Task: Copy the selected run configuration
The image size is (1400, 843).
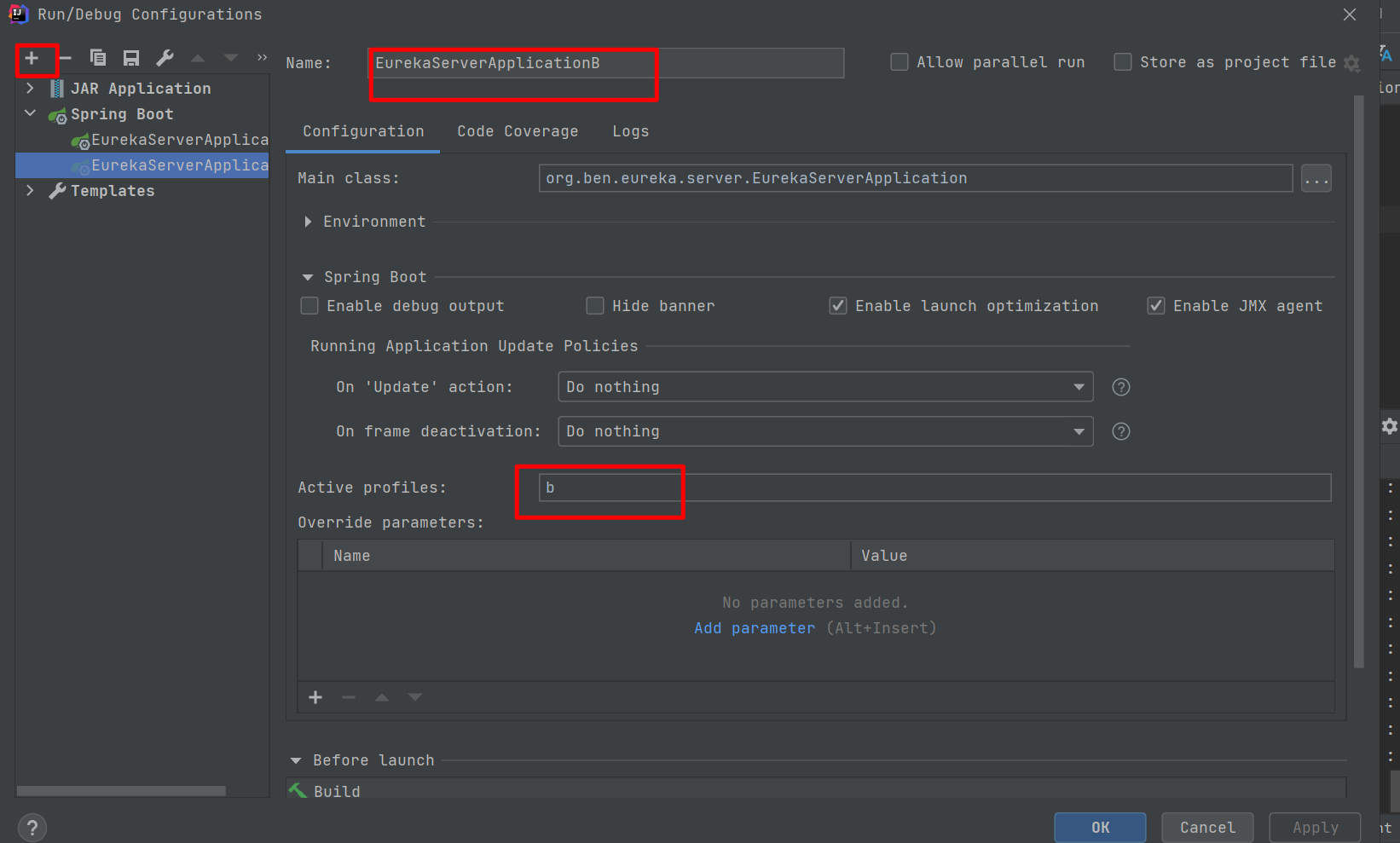Action: click(98, 58)
